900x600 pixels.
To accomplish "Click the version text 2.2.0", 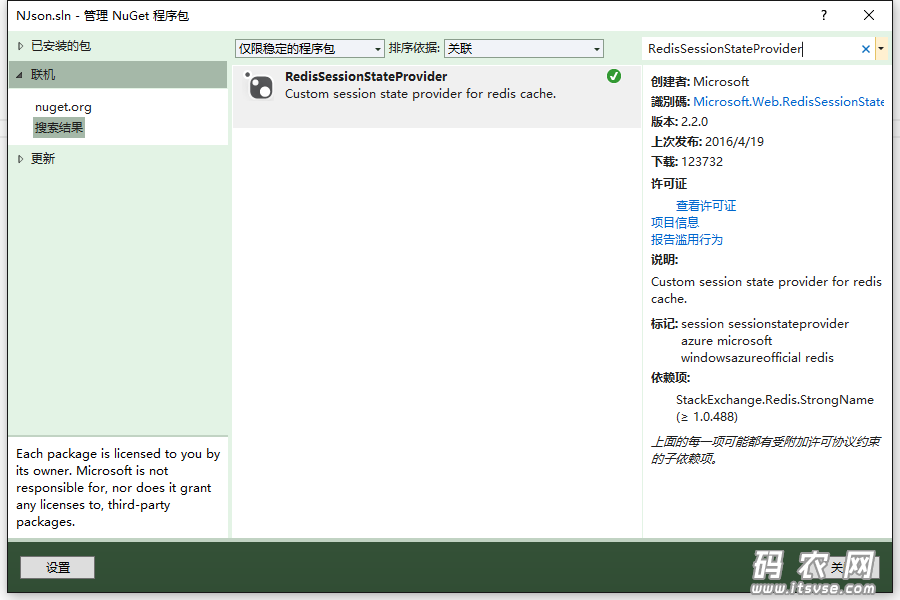I will tap(695, 122).
